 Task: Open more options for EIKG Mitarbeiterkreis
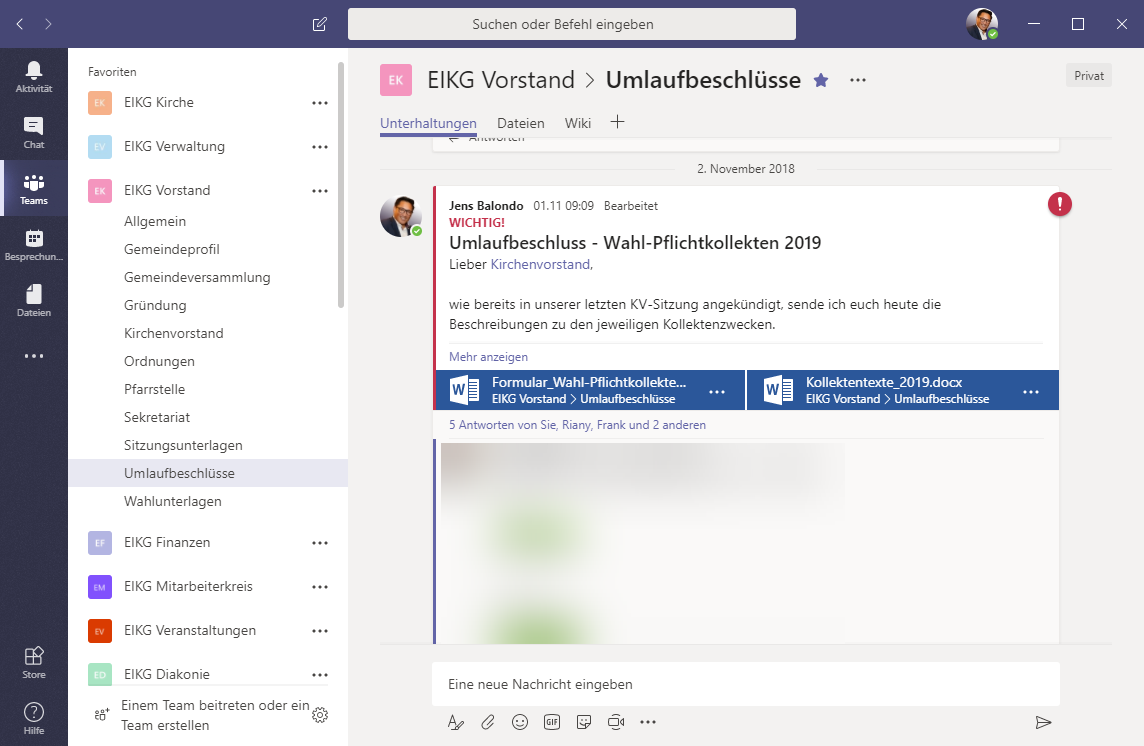click(x=320, y=587)
